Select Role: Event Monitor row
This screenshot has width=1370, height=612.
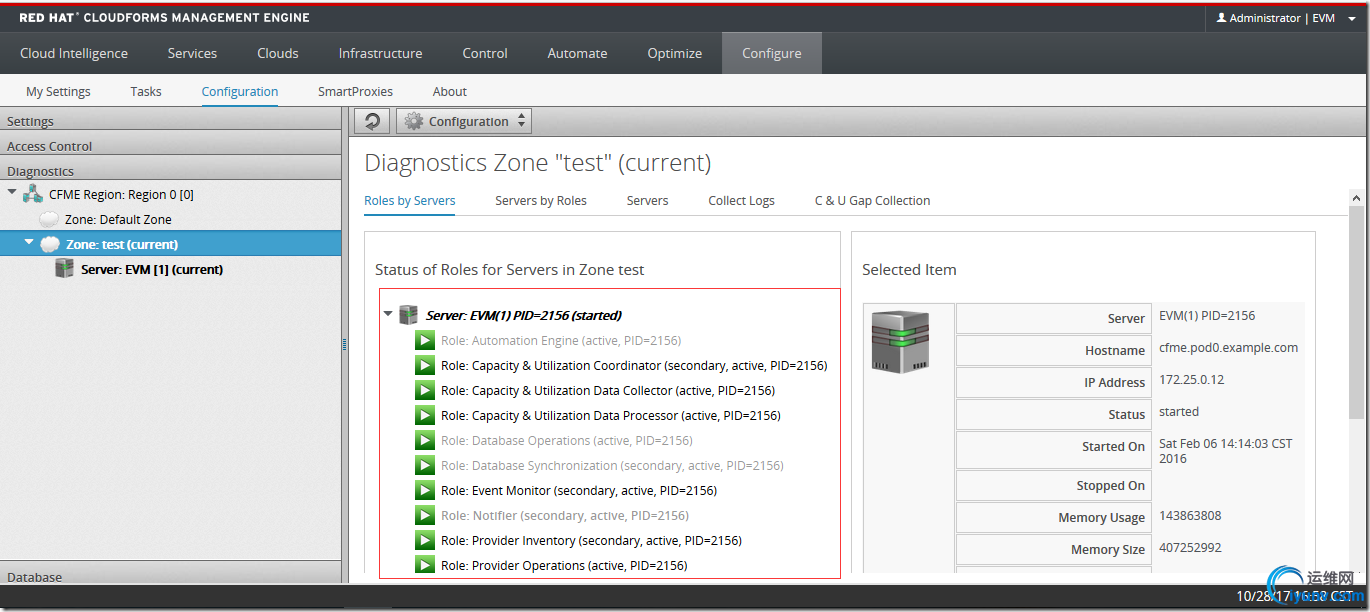click(579, 490)
